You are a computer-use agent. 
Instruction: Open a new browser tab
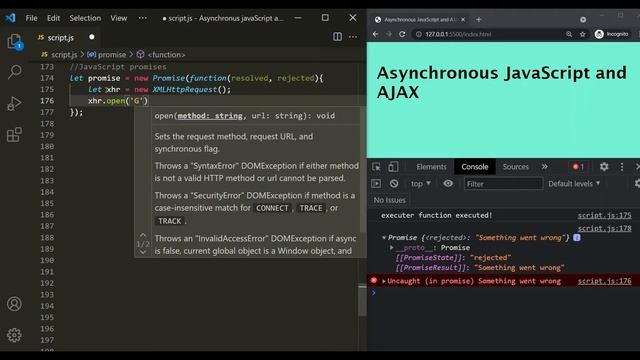pyautogui.click(x=479, y=19)
